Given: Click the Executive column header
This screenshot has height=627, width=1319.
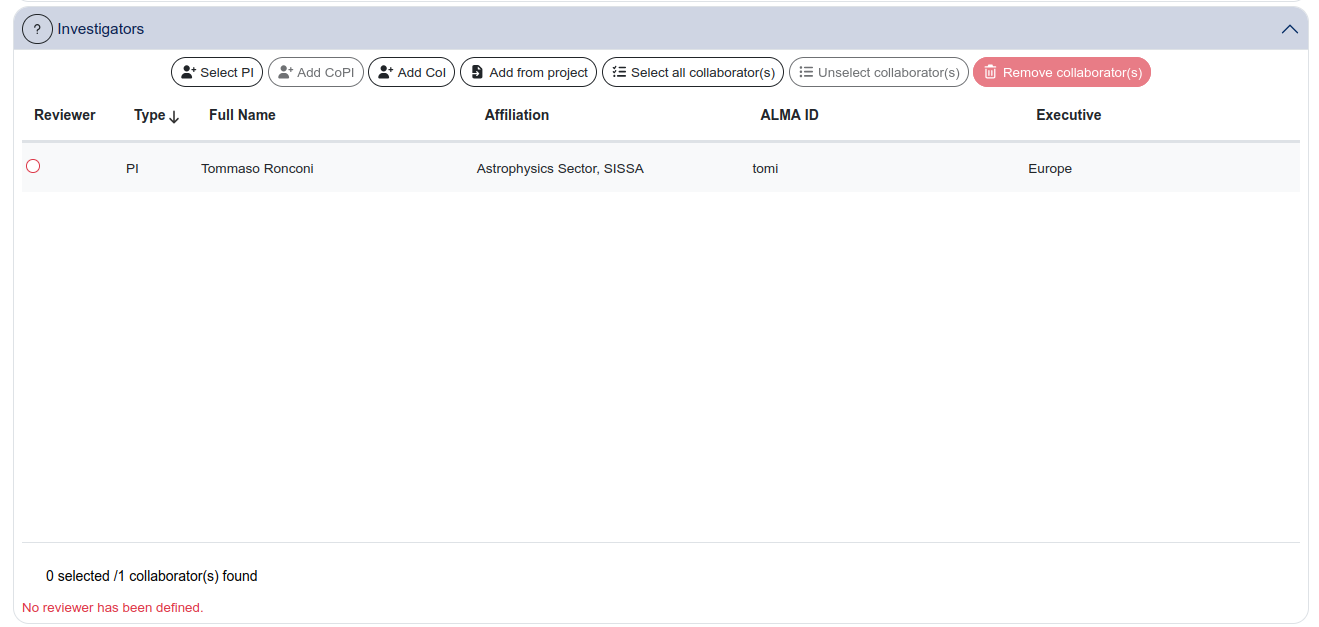Looking at the screenshot, I should click(1068, 115).
